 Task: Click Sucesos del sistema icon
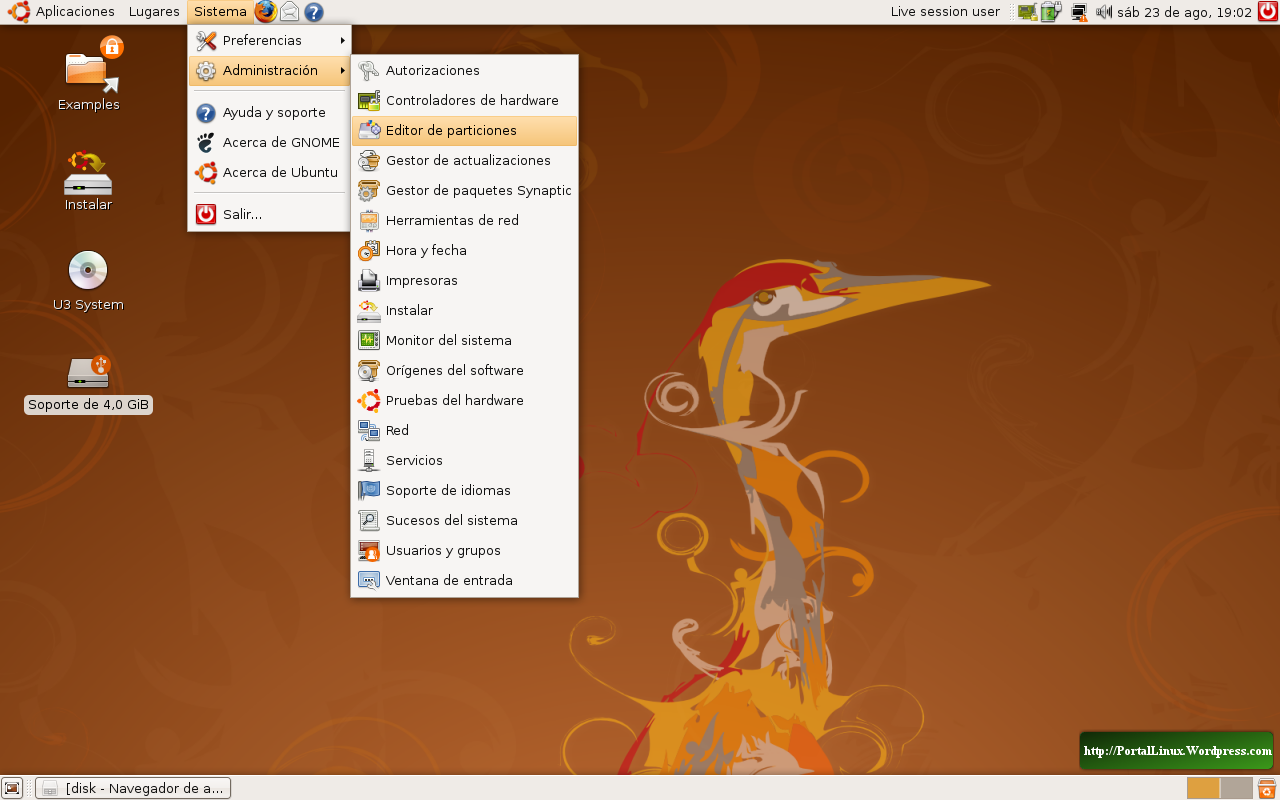pos(369,521)
